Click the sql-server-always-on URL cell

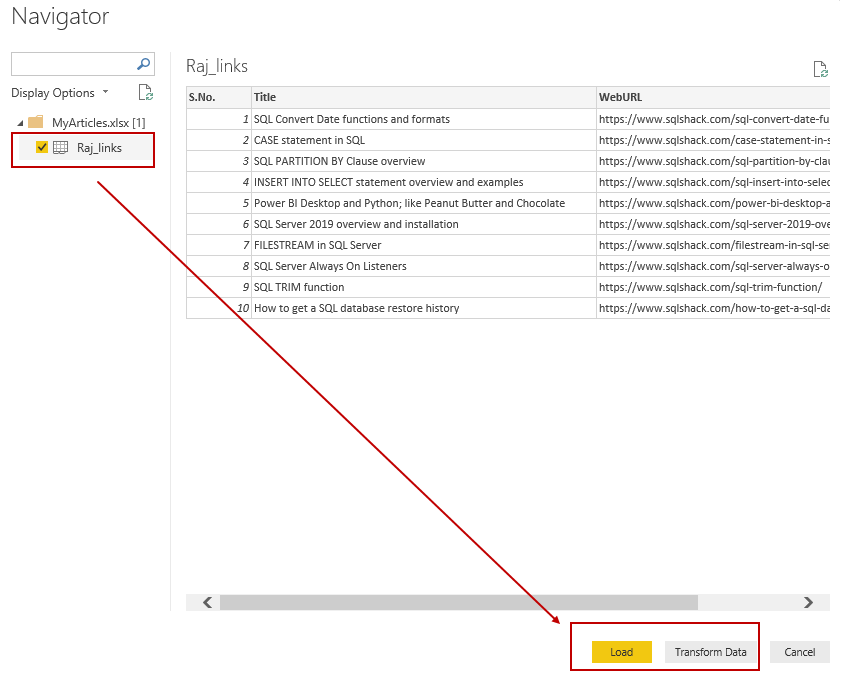[x=713, y=266]
